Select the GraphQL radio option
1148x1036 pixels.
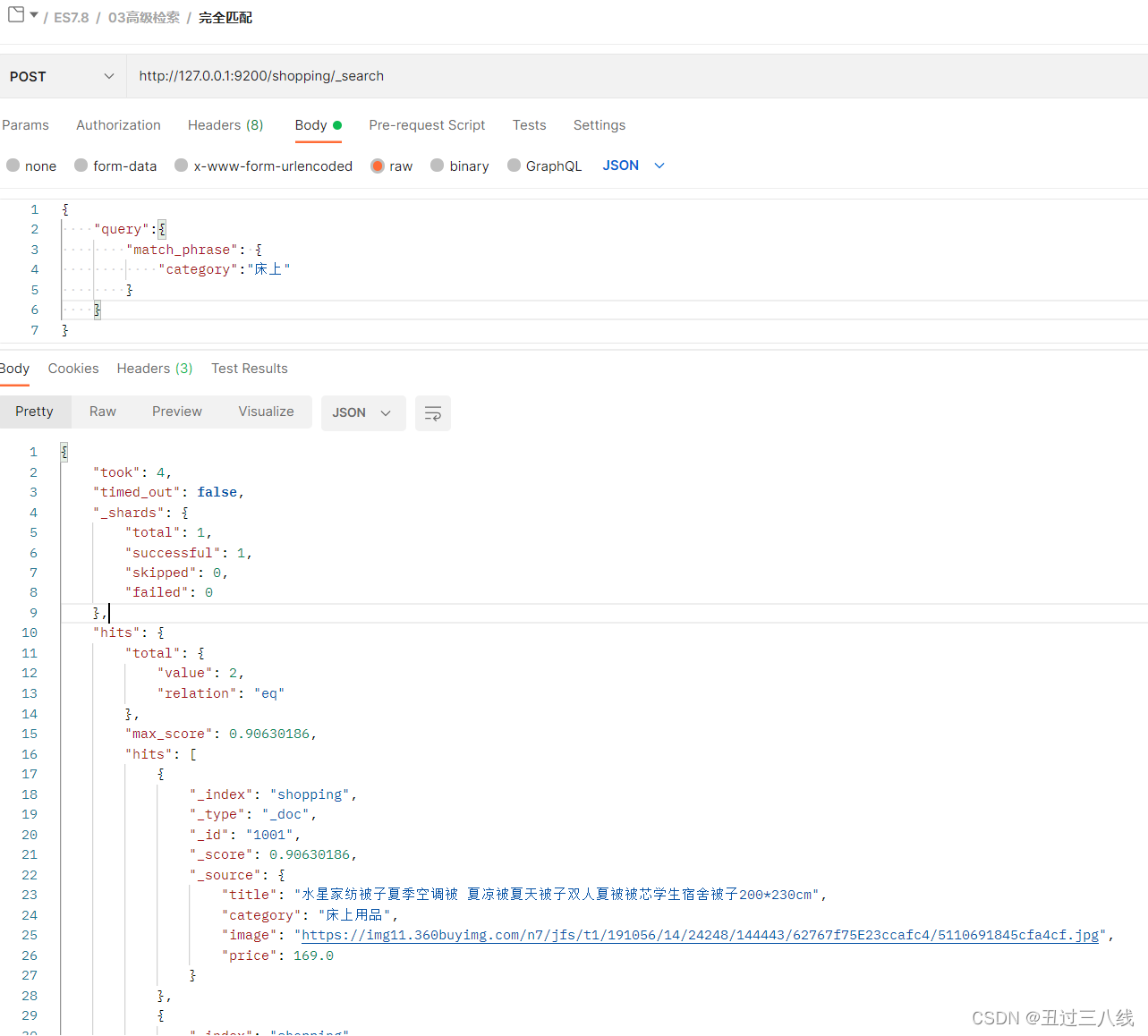pyautogui.click(x=514, y=166)
